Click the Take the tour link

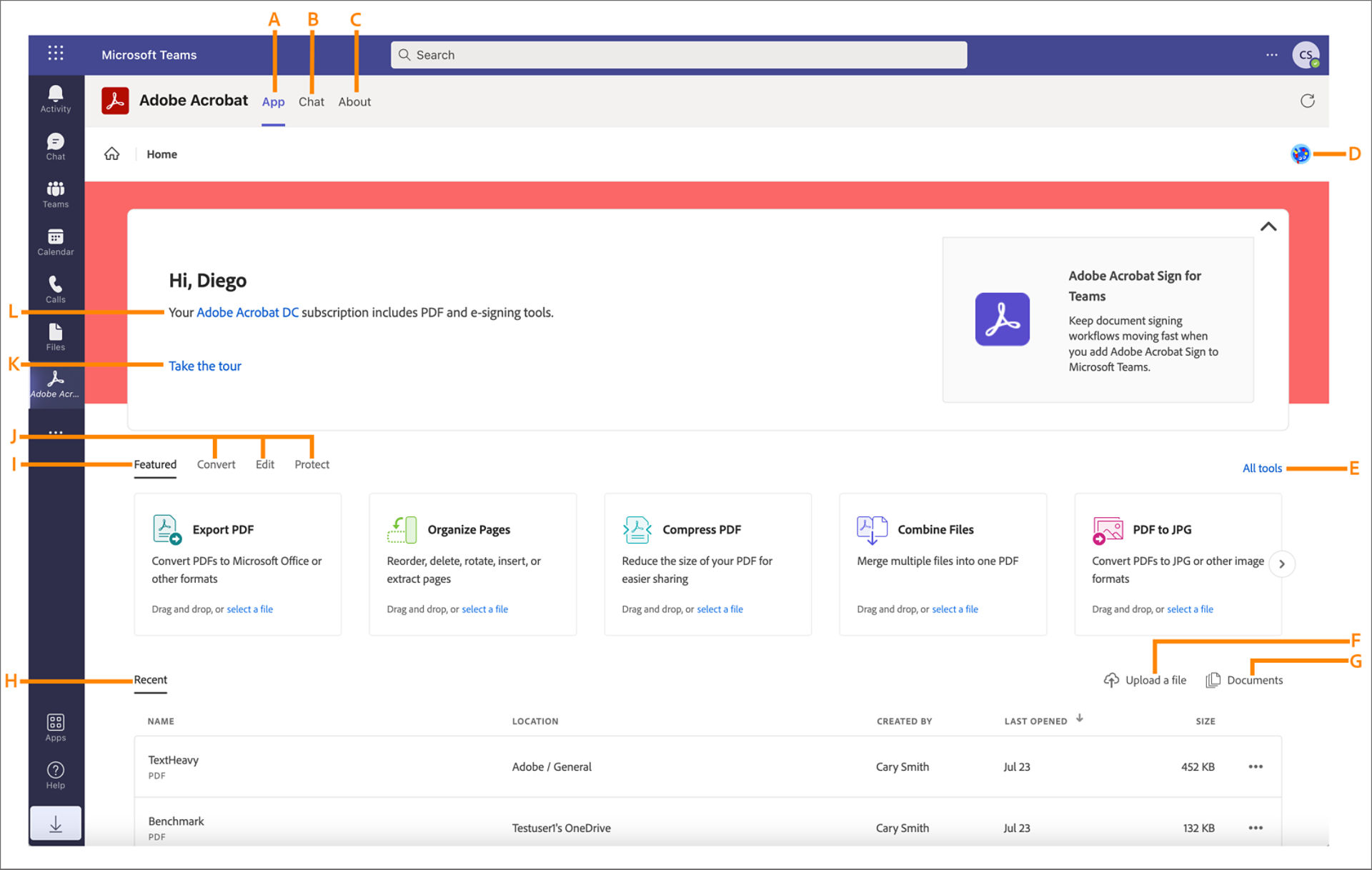point(204,365)
